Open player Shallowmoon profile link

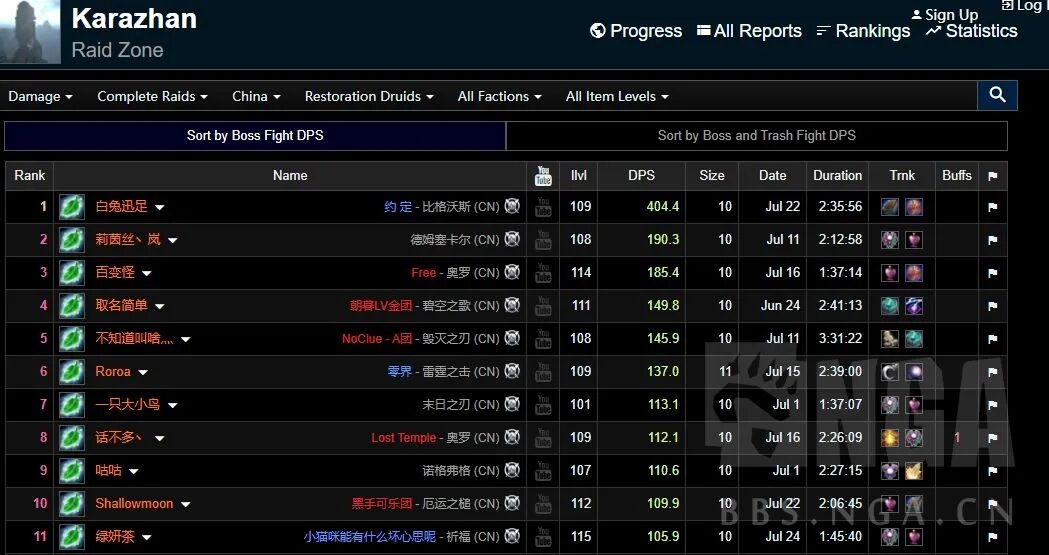[x=134, y=504]
